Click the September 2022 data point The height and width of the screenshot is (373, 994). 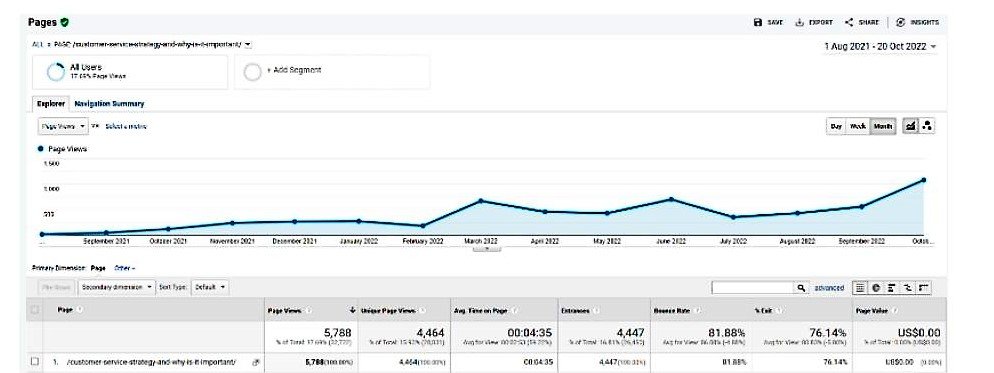862,206
